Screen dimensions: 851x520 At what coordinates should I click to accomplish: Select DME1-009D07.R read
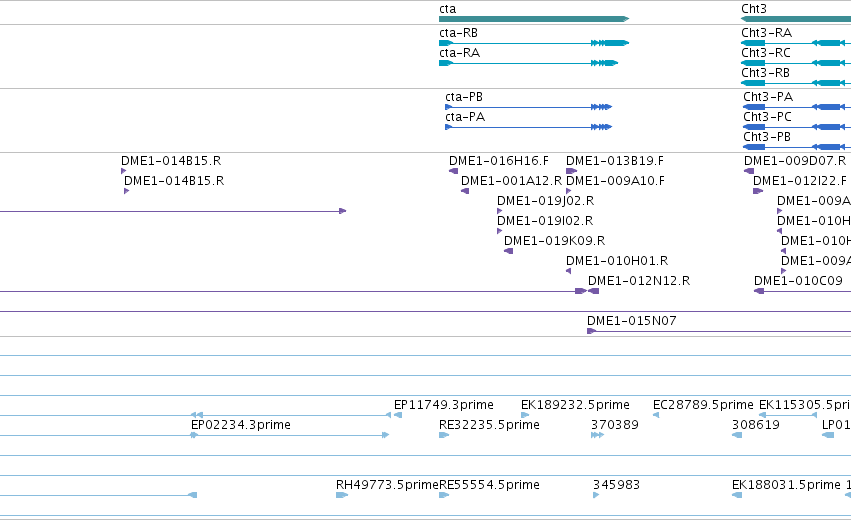point(795,161)
